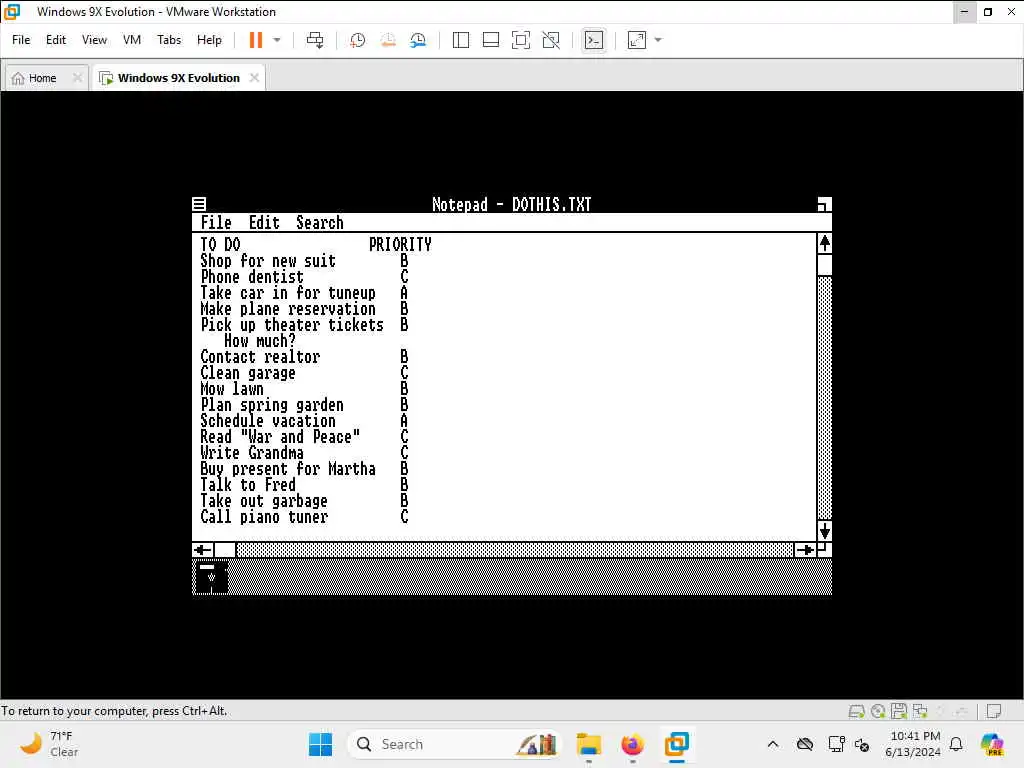The width and height of the screenshot is (1024, 768).
Task: Click the line 'Make plane reservation'
Action: tap(288, 309)
